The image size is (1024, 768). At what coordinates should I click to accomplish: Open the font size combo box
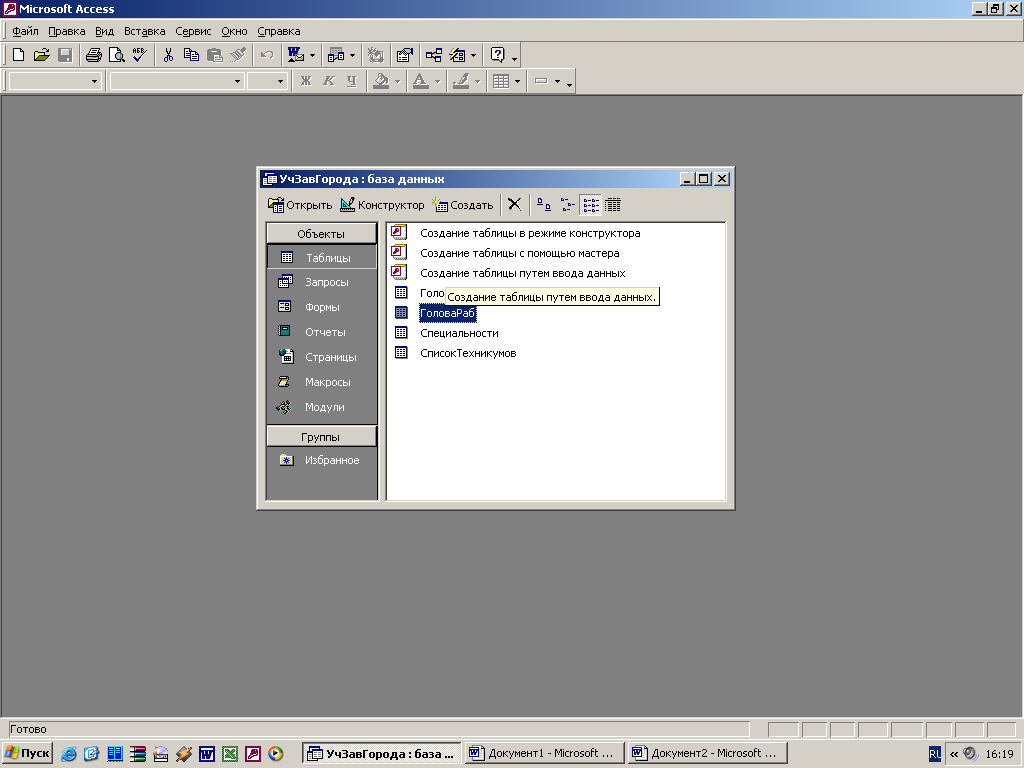pos(267,81)
